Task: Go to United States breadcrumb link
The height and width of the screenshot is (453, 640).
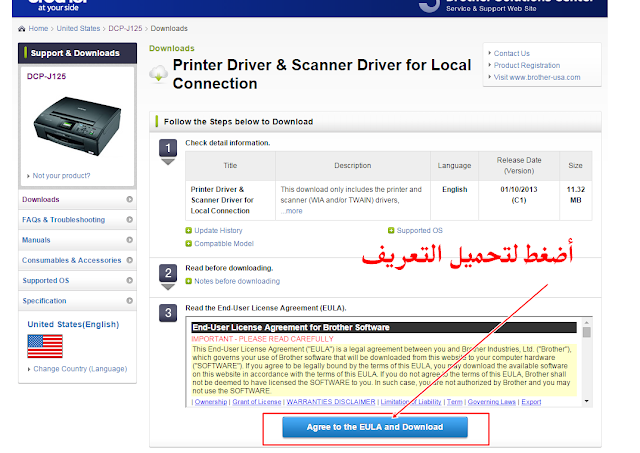Action: pos(78,29)
